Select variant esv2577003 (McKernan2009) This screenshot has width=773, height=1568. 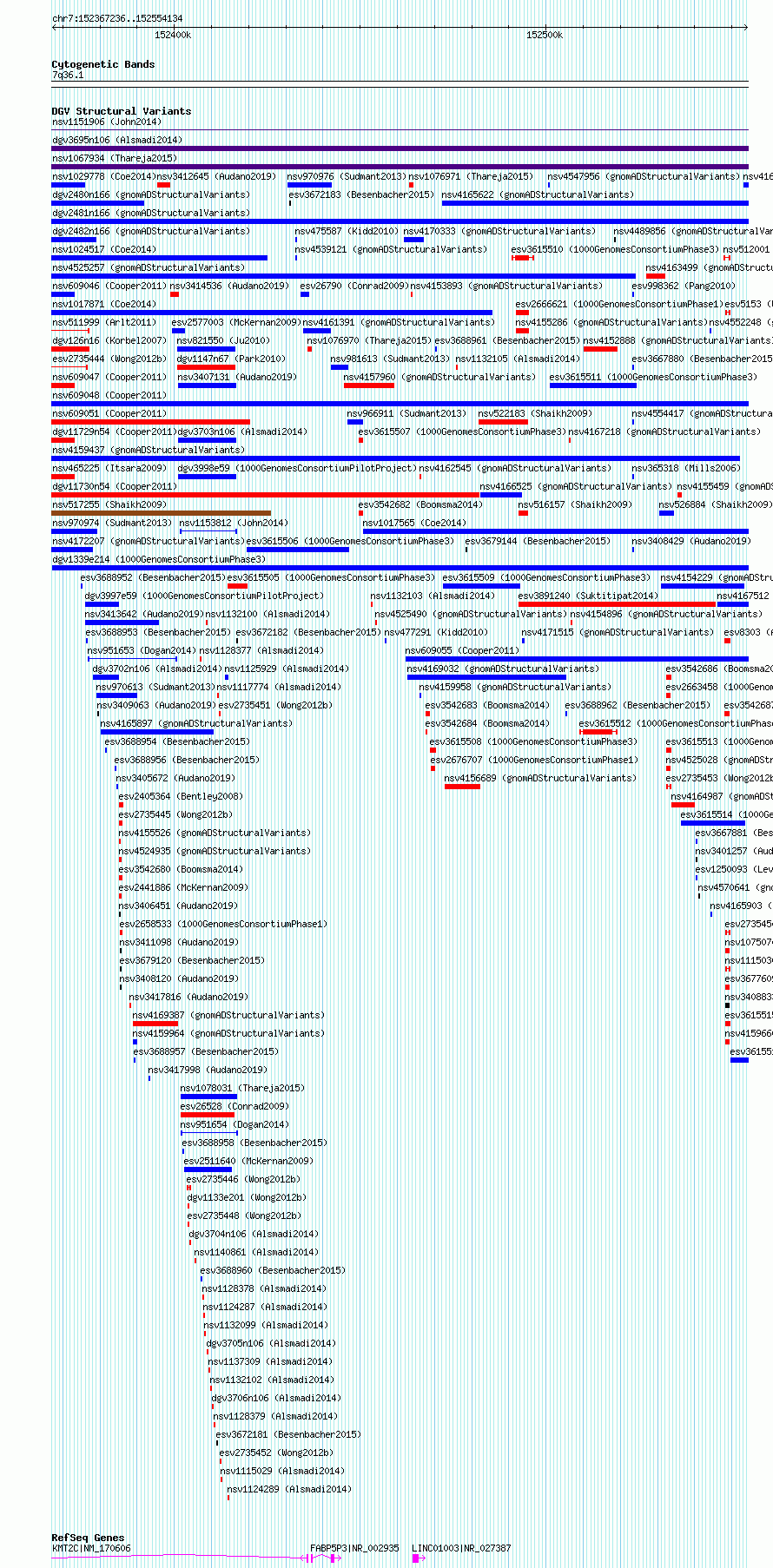point(235,323)
